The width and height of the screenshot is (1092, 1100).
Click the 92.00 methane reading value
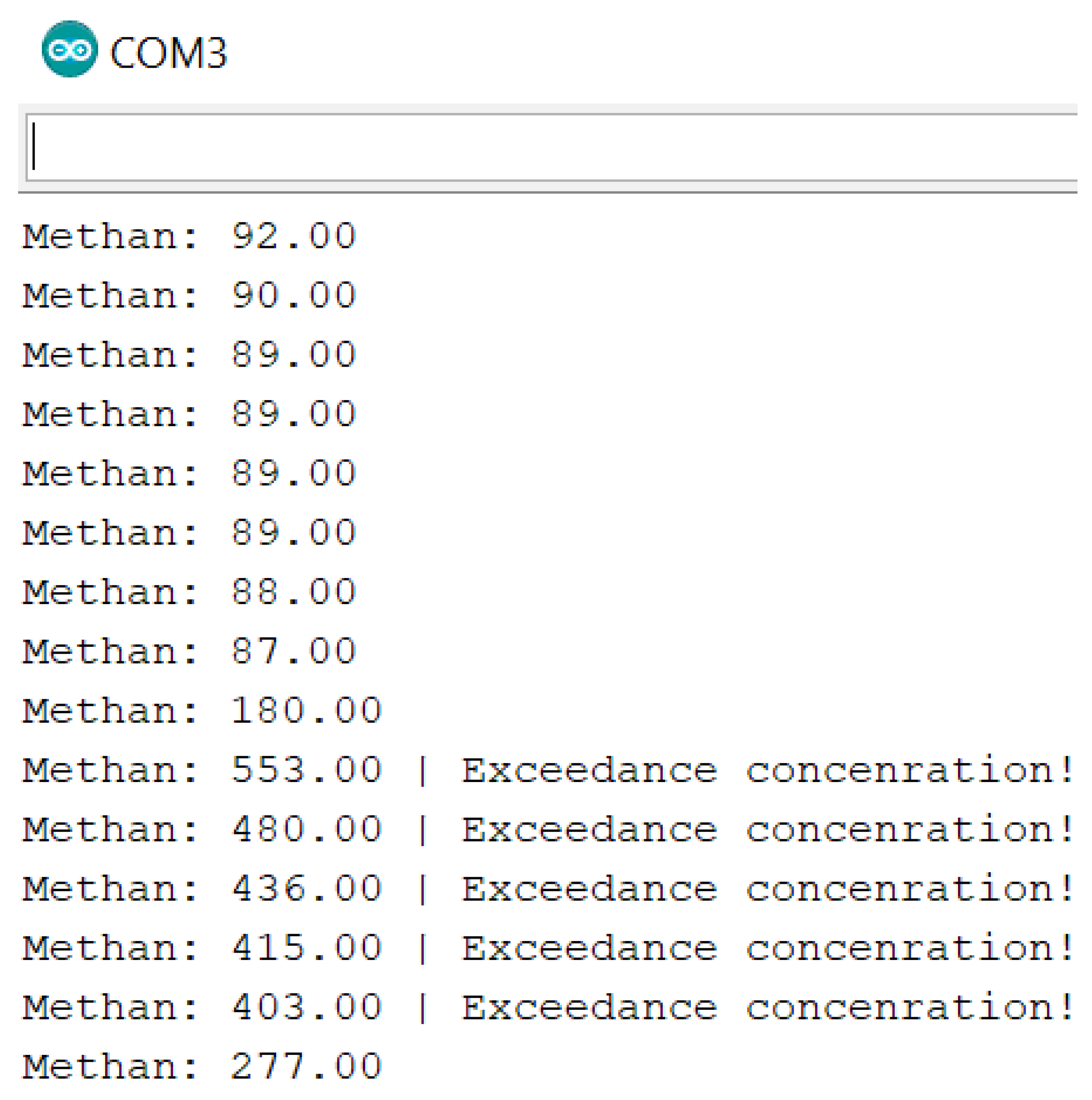(294, 236)
